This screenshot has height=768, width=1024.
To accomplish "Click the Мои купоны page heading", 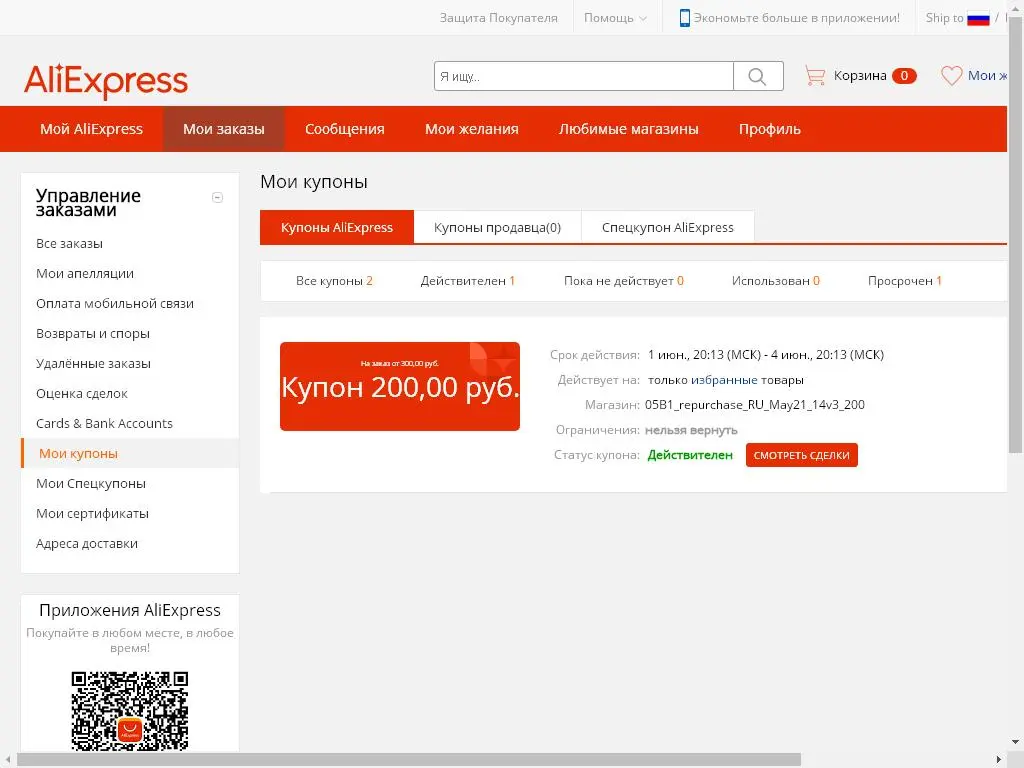I will pyautogui.click(x=314, y=182).
